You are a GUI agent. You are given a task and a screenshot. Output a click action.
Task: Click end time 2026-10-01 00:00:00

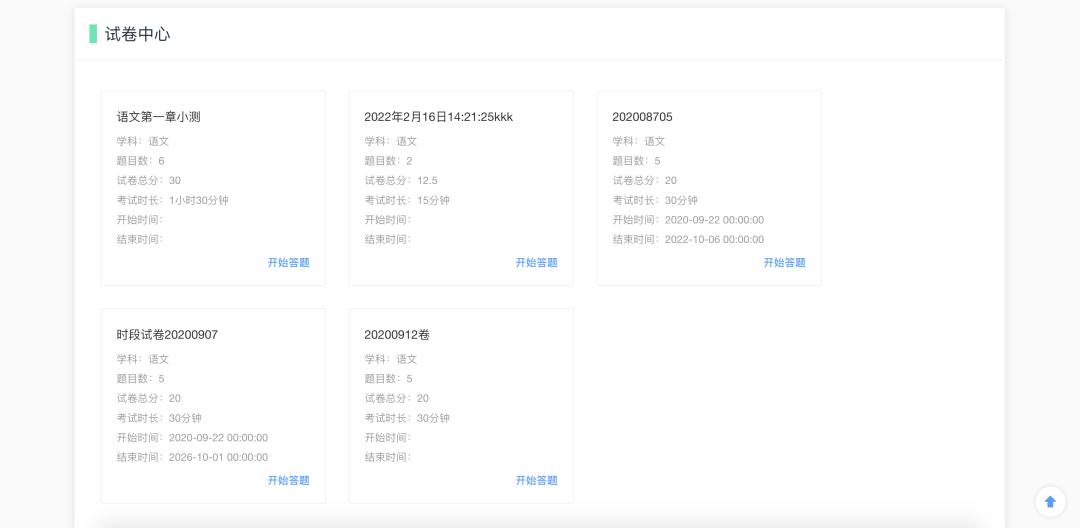[x=218, y=457]
